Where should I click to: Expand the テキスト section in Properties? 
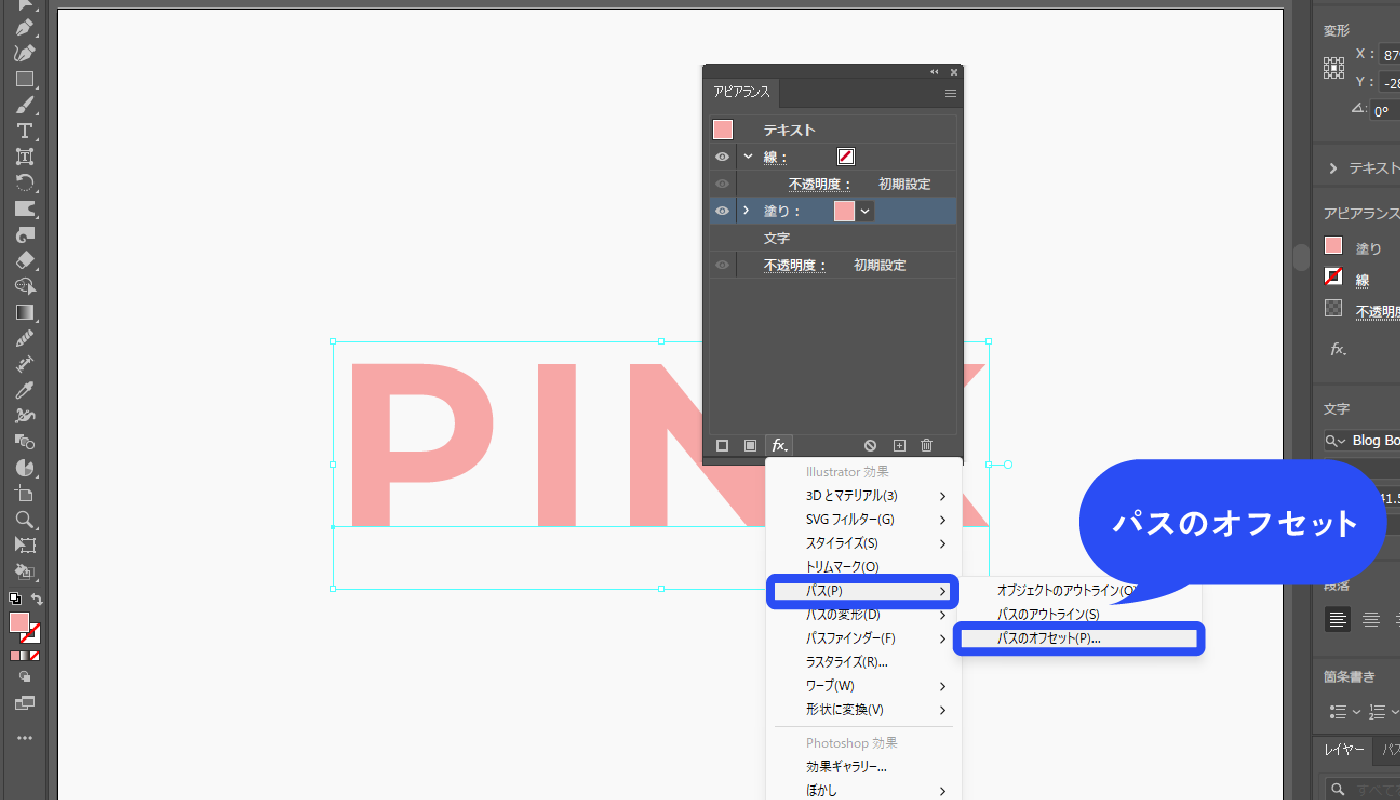pos(1333,168)
